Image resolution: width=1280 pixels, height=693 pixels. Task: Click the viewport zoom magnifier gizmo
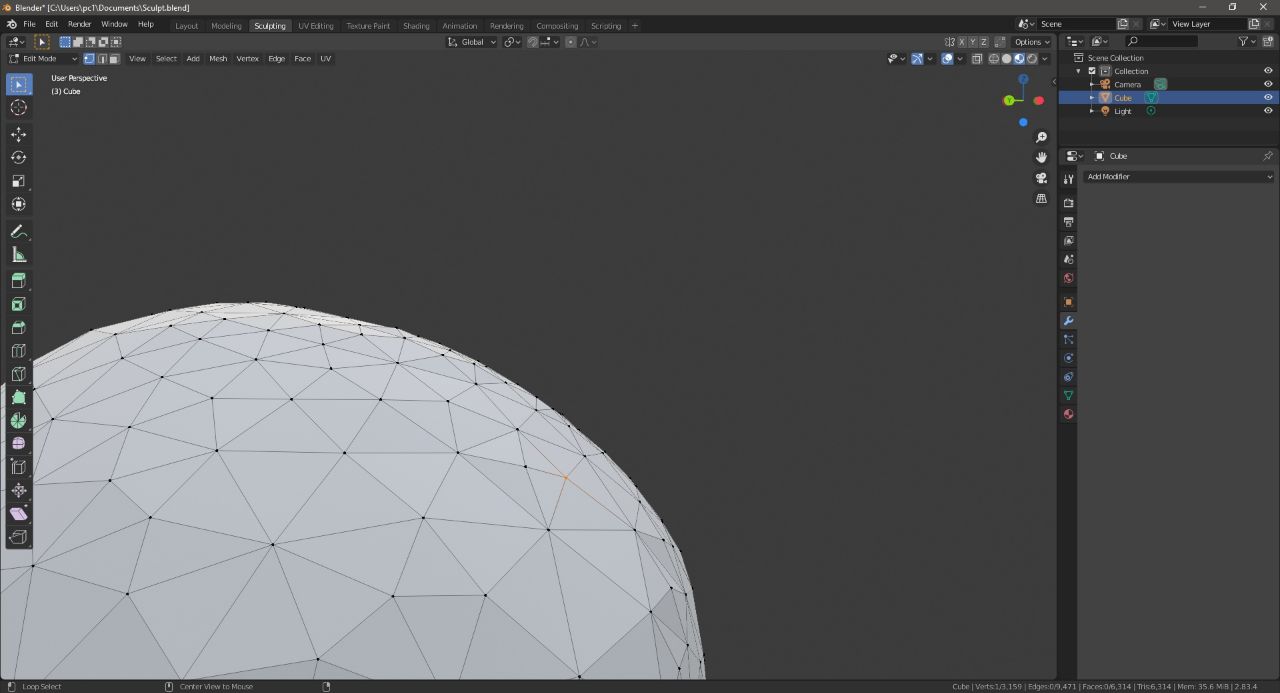pyautogui.click(x=1041, y=137)
